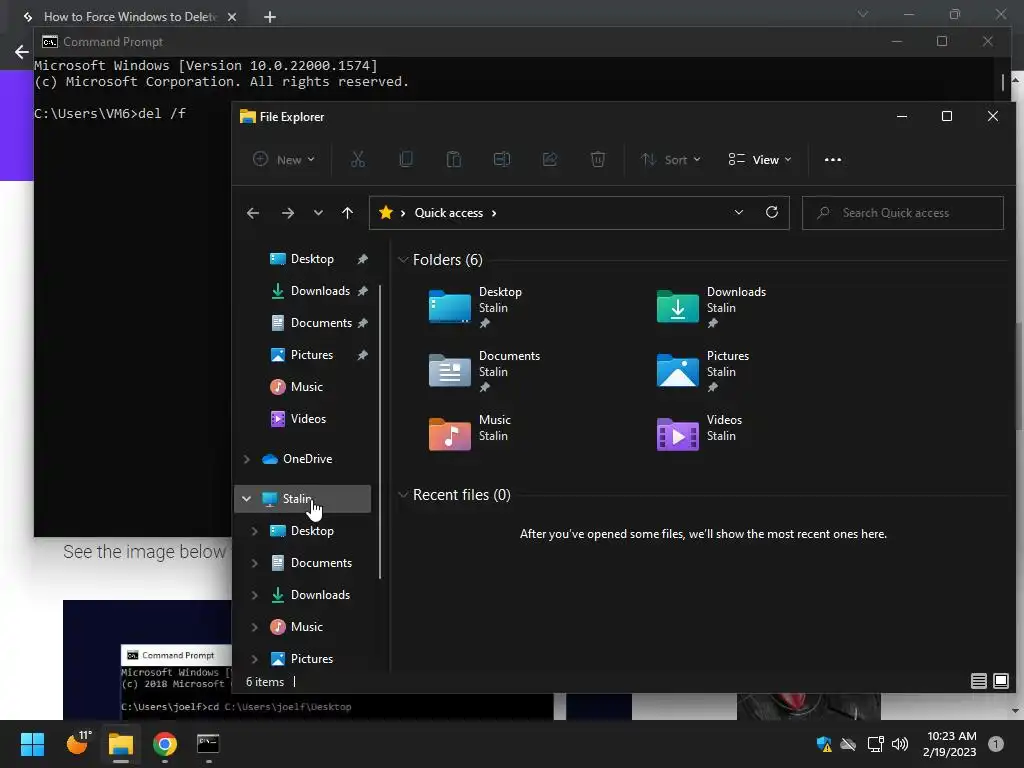Image resolution: width=1024 pixels, height=768 pixels.
Task: Collapse the Stalin tree node chevron
Action: tap(246, 499)
